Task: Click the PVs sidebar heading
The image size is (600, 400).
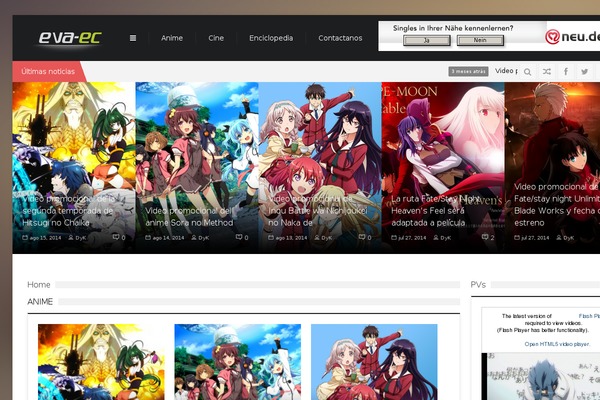Action: tap(478, 285)
